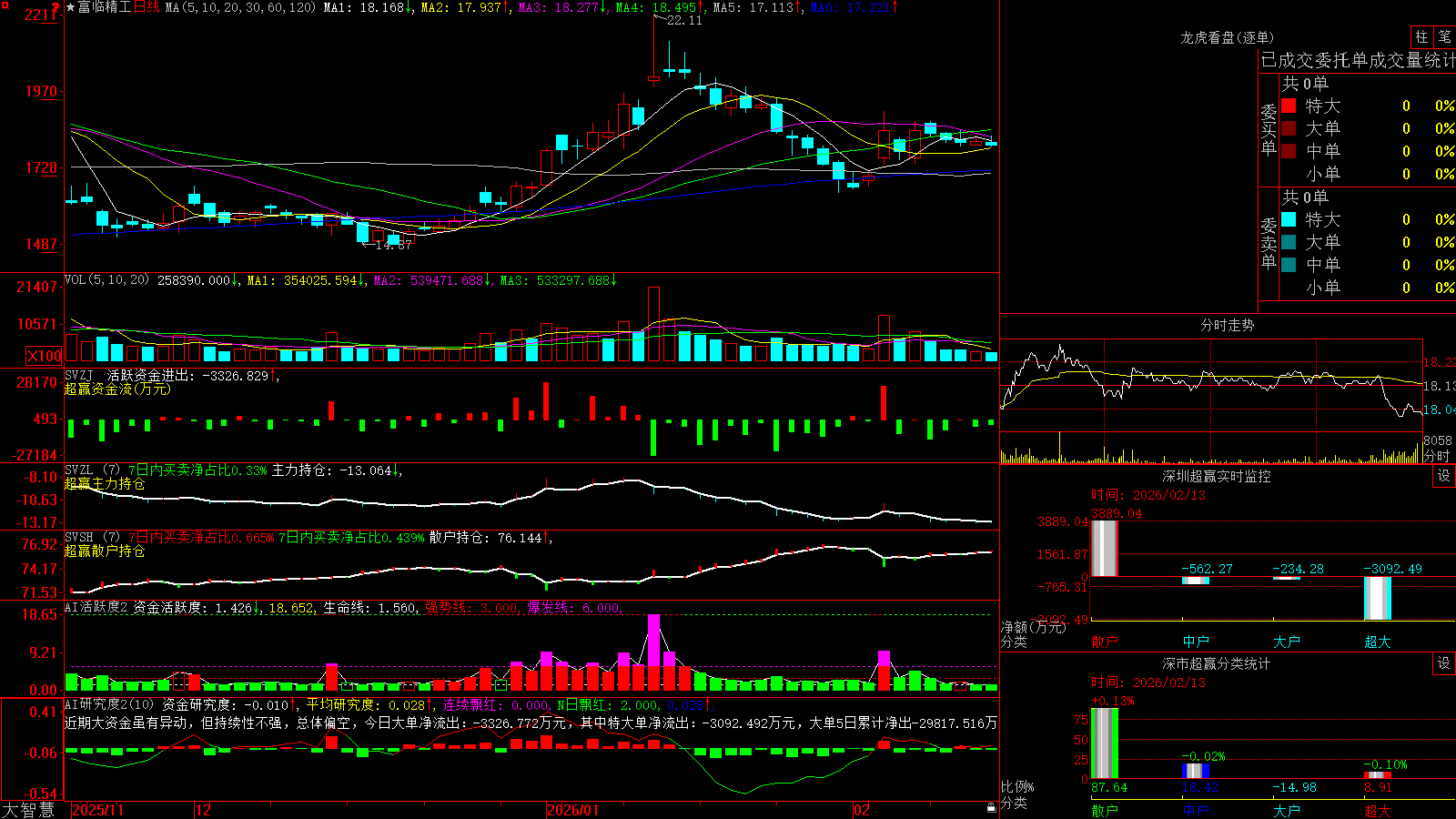1456x819 pixels.
Task: Click the dark red 大单 buy order swatch
Action: coord(1289,128)
